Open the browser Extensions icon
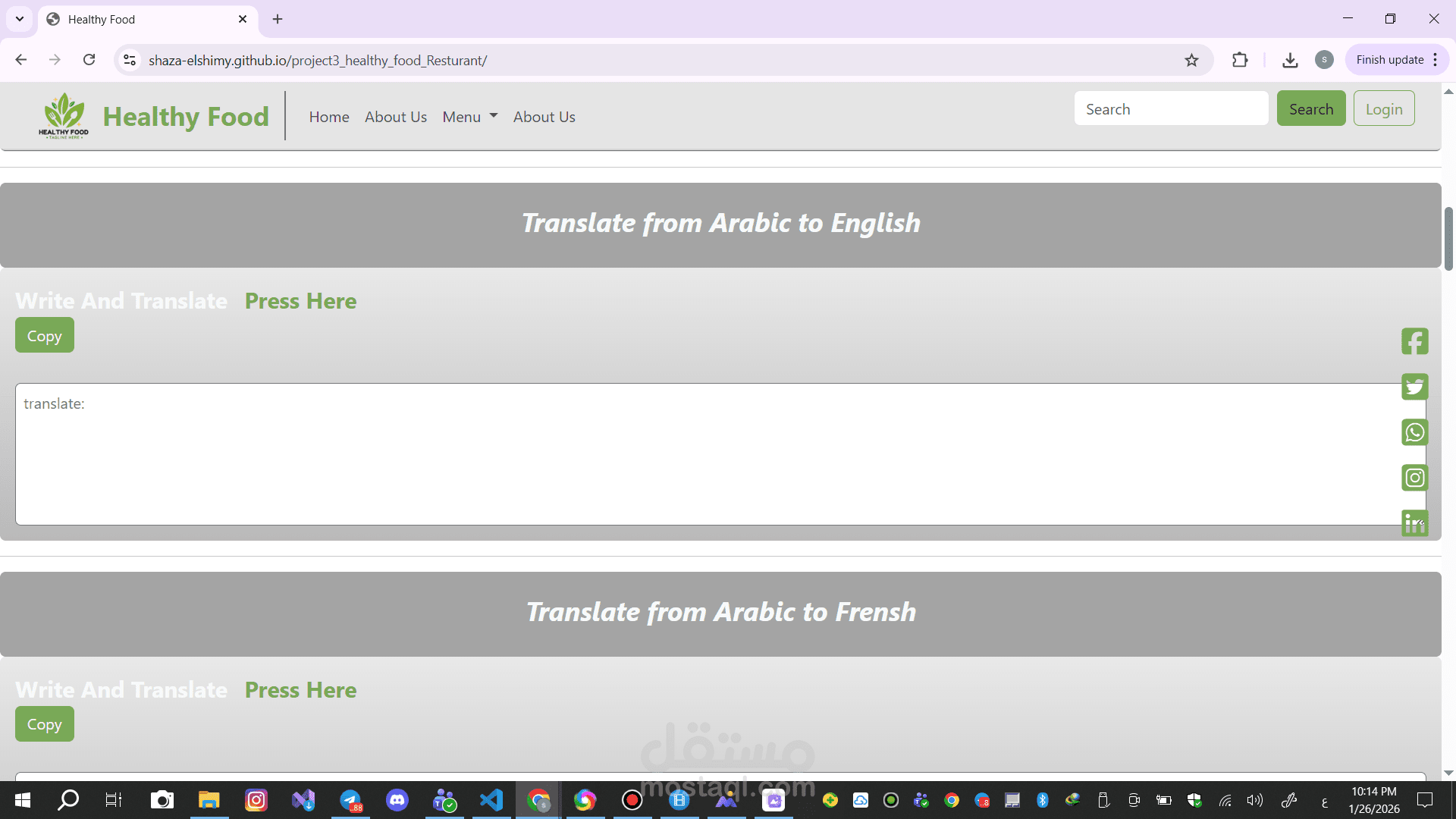The image size is (1456, 819). pos(1240,60)
